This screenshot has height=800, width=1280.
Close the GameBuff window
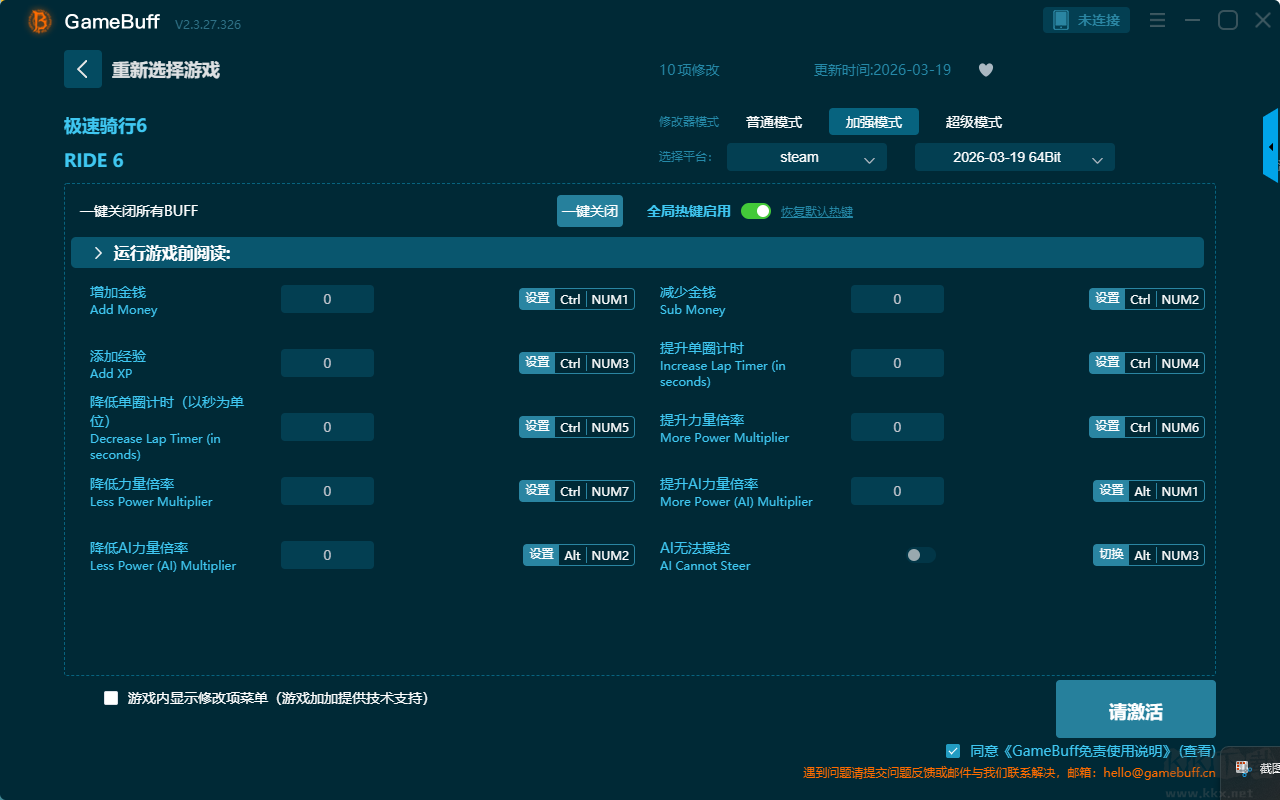[1263, 20]
